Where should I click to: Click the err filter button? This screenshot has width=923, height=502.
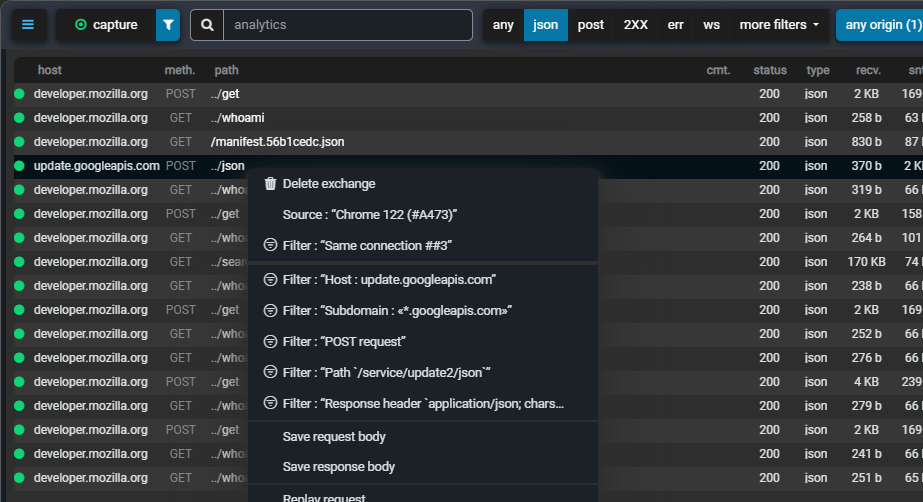point(676,25)
